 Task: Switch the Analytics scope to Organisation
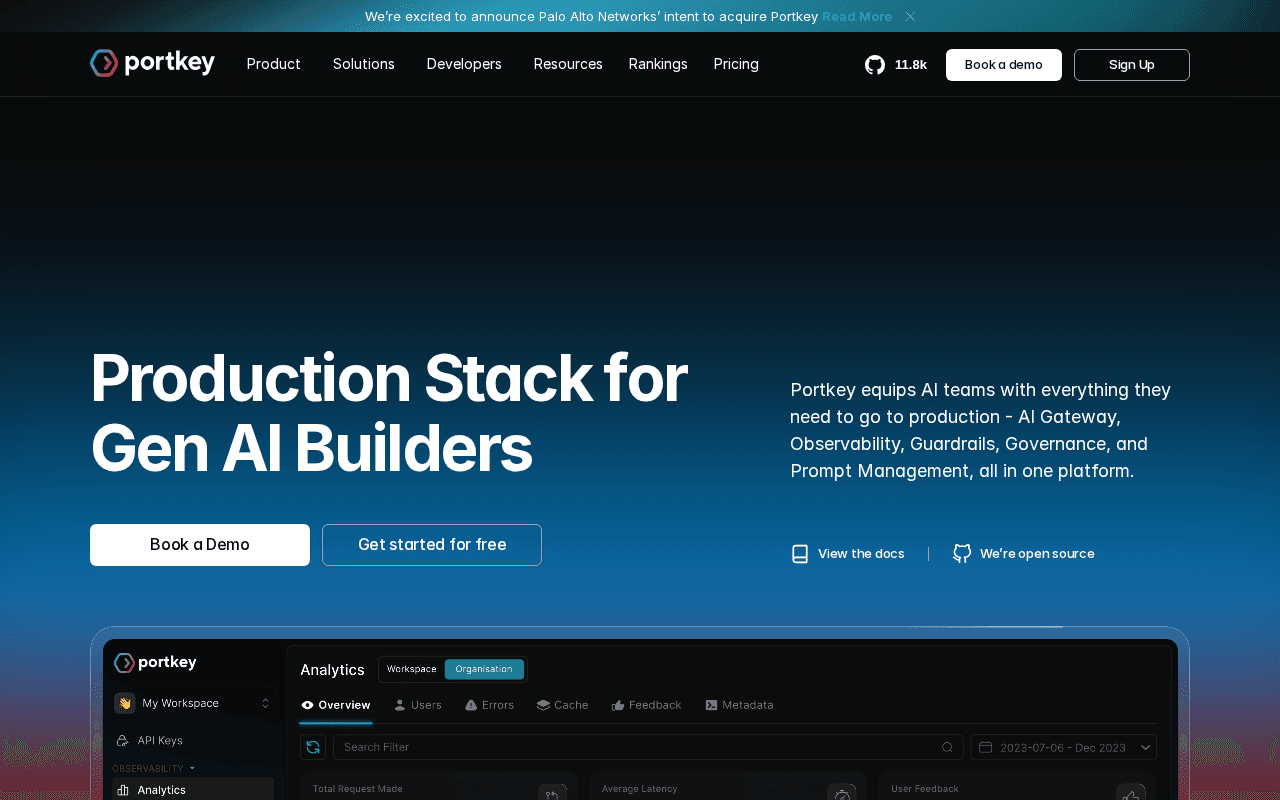click(x=484, y=669)
